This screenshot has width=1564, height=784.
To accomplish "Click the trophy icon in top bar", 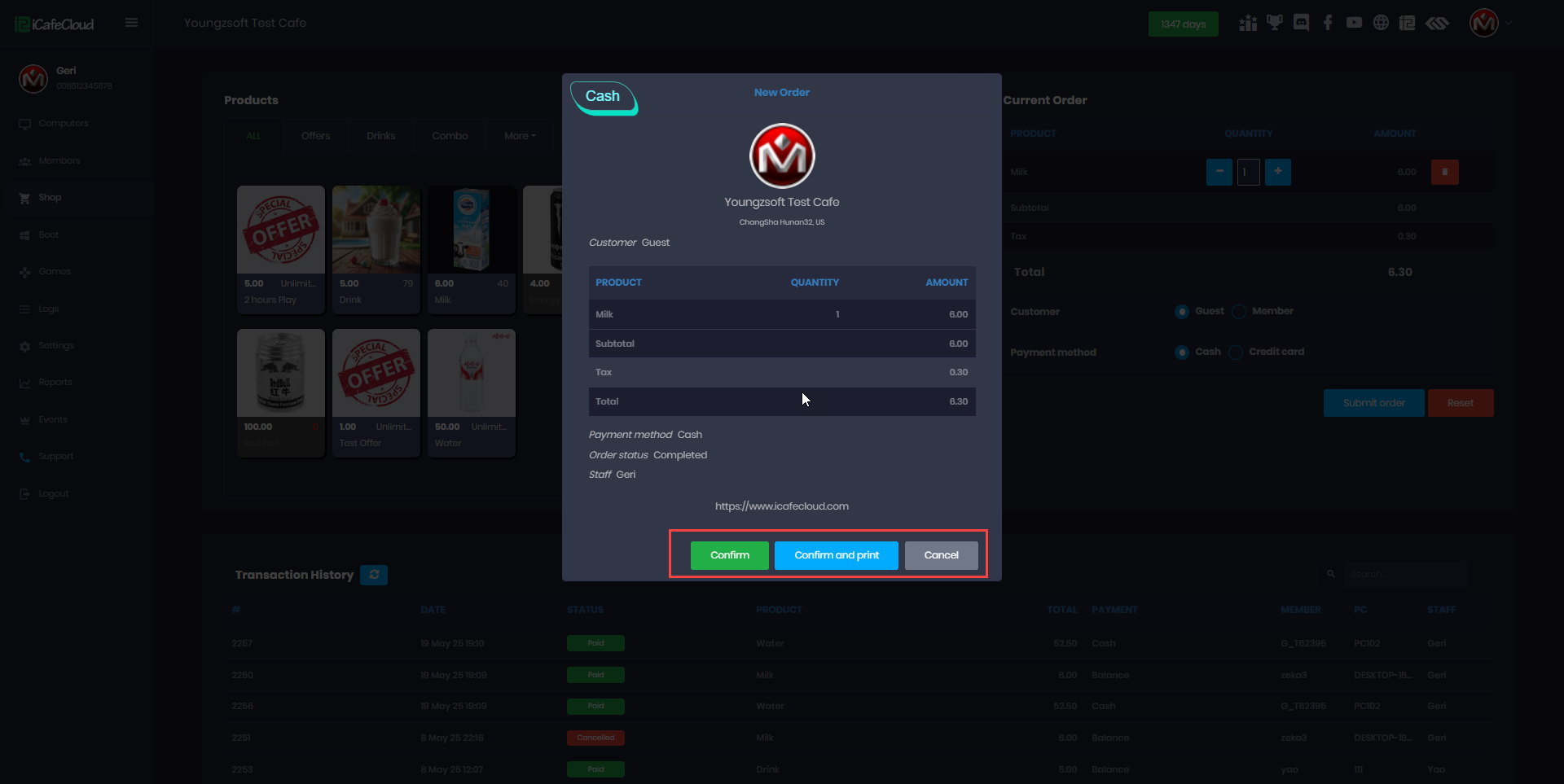I will pyautogui.click(x=1275, y=23).
